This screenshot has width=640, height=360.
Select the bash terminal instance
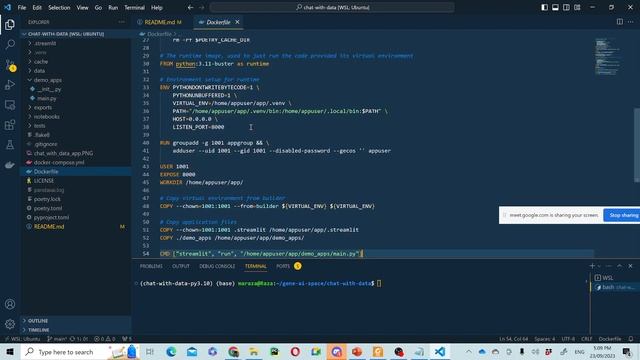[x=615, y=287]
